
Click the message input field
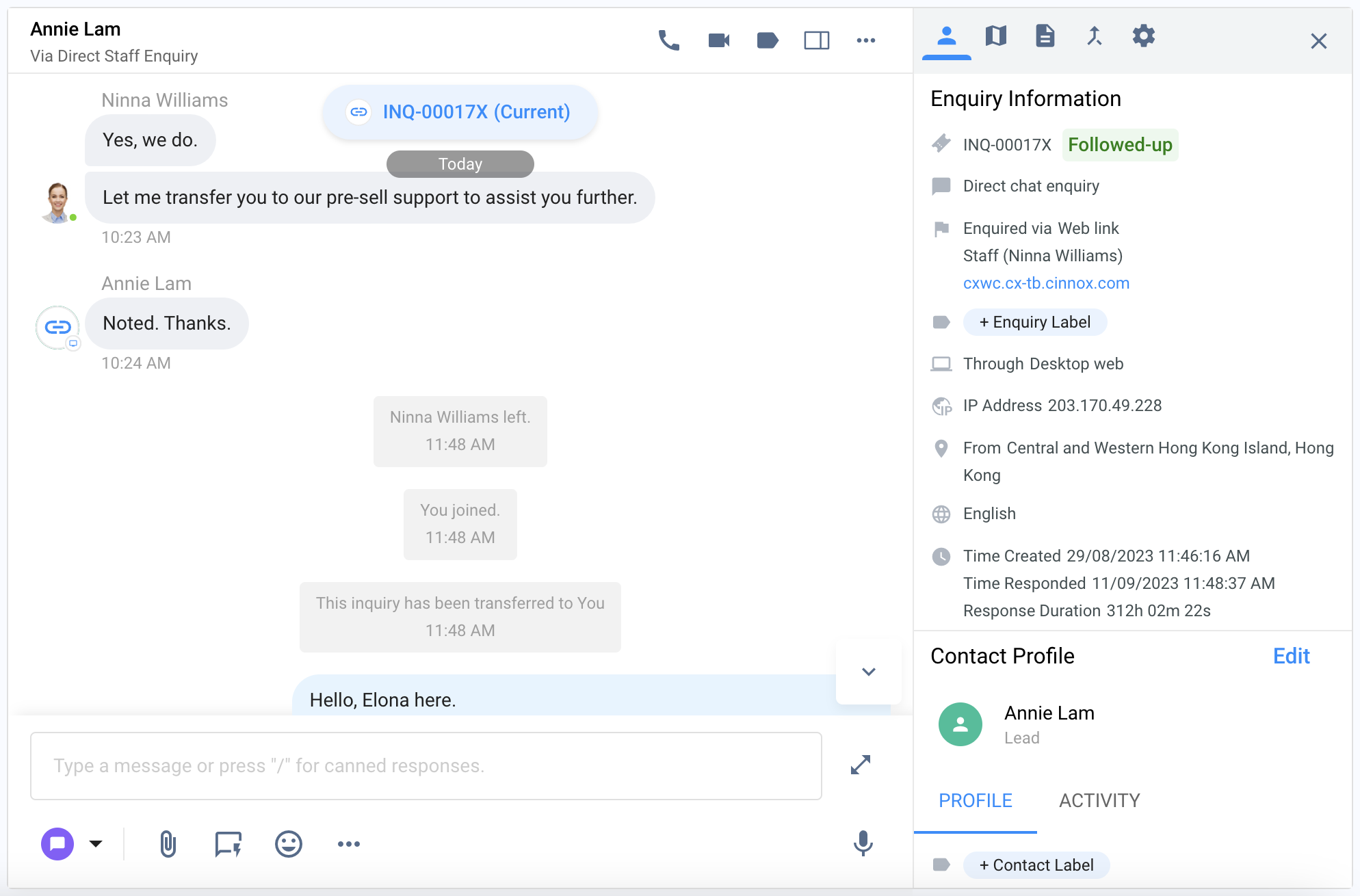426,765
